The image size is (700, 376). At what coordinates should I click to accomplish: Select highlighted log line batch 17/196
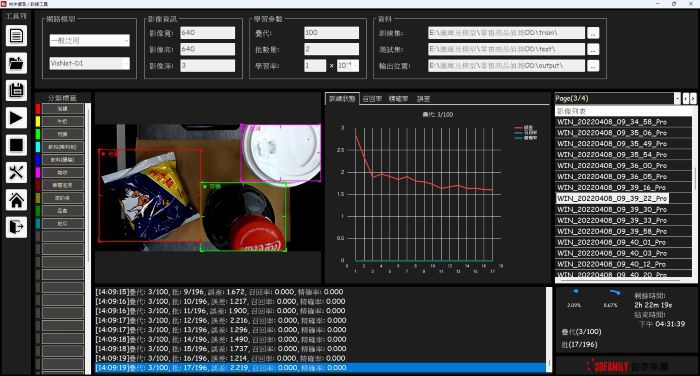[320, 368]
